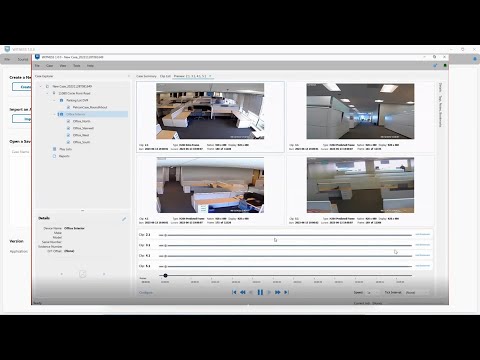Toggle the Office_West clip checkbox
This screenshot has height=360, width=480.
pos(68,135)
